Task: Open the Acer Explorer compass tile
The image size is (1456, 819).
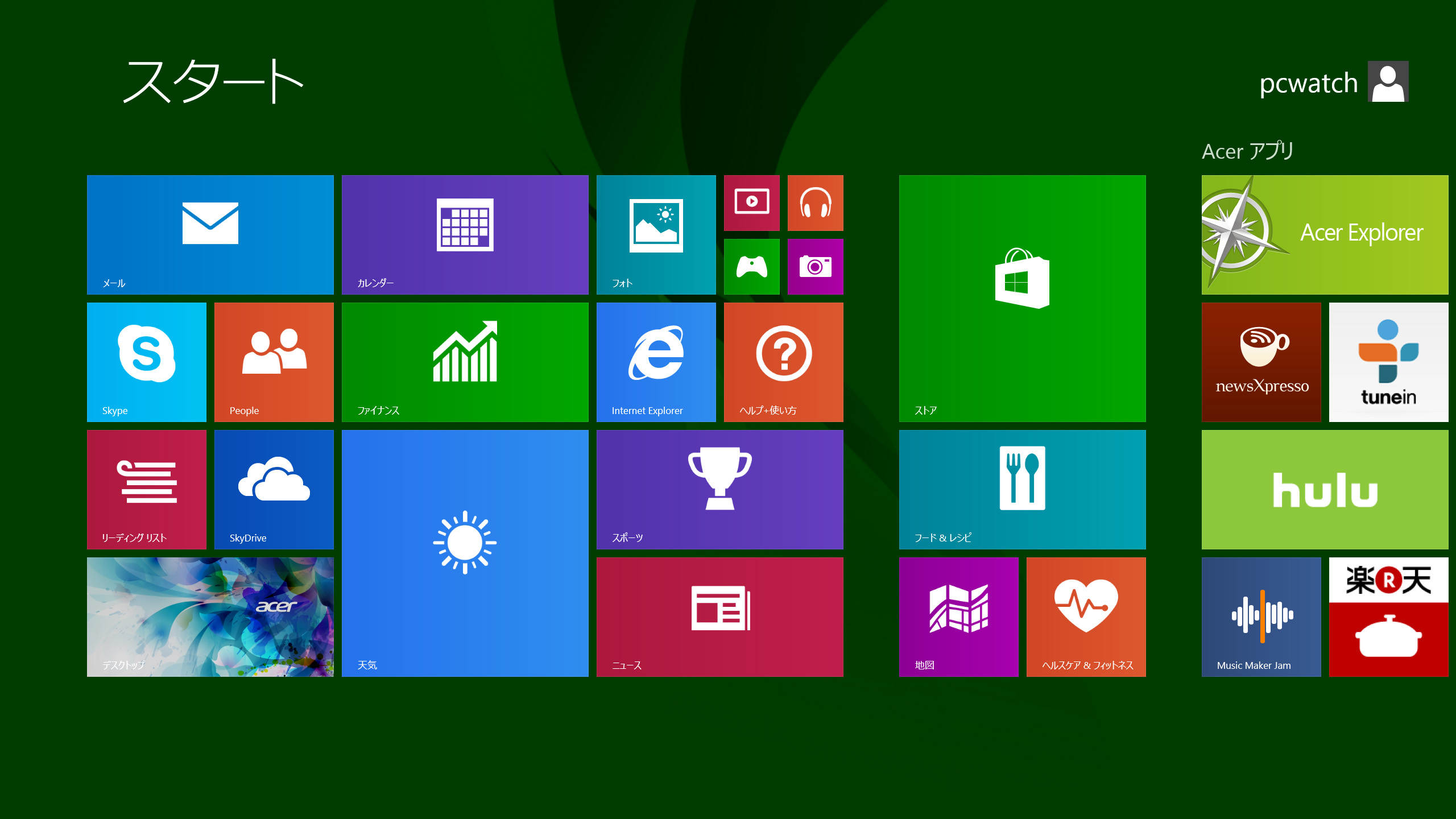Action: coord(1325,234)
